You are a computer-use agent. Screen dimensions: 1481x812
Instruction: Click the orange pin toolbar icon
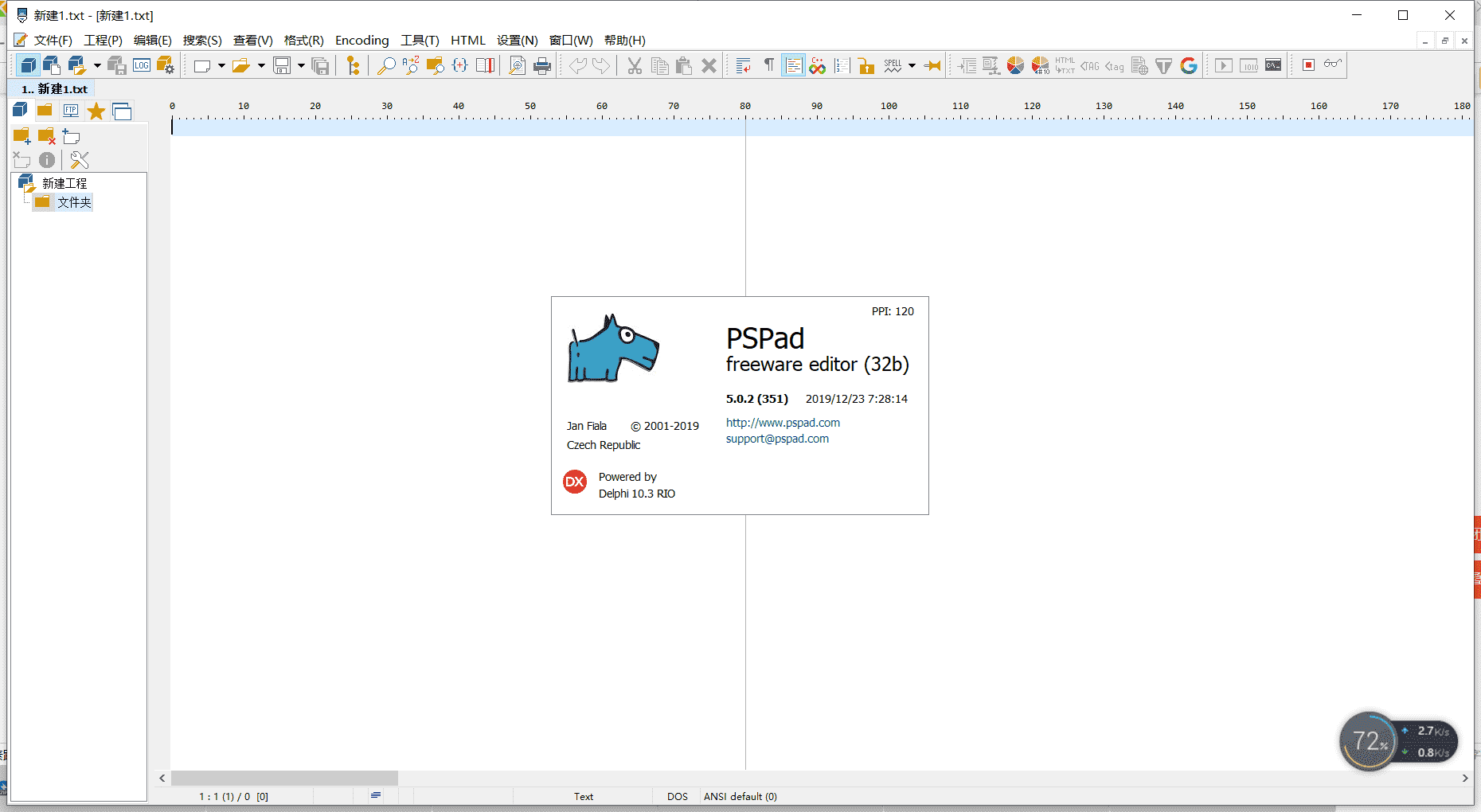coord(932,65)
